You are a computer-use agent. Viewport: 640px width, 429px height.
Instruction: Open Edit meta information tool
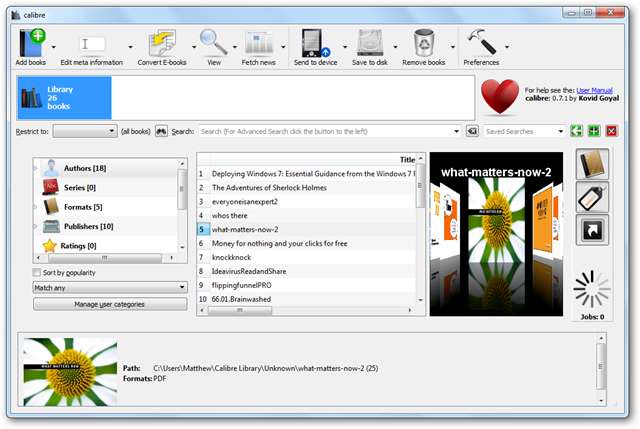coord(93,44)
